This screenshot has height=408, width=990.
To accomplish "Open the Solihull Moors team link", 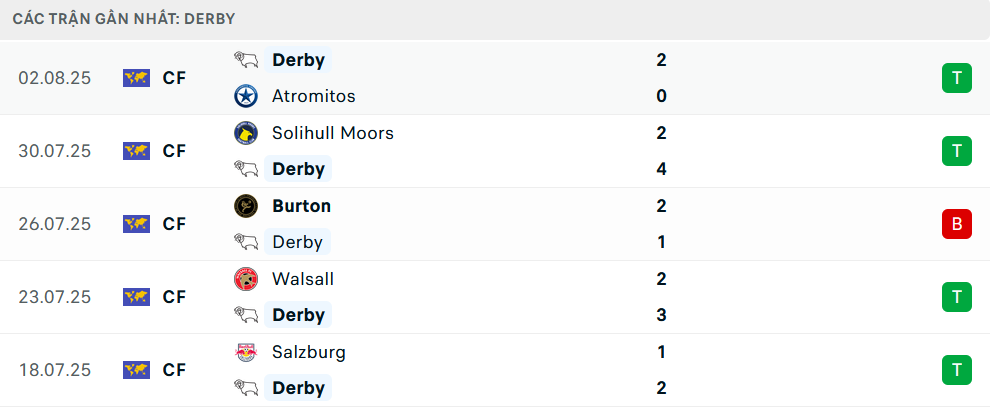I will tap(333, 133).
